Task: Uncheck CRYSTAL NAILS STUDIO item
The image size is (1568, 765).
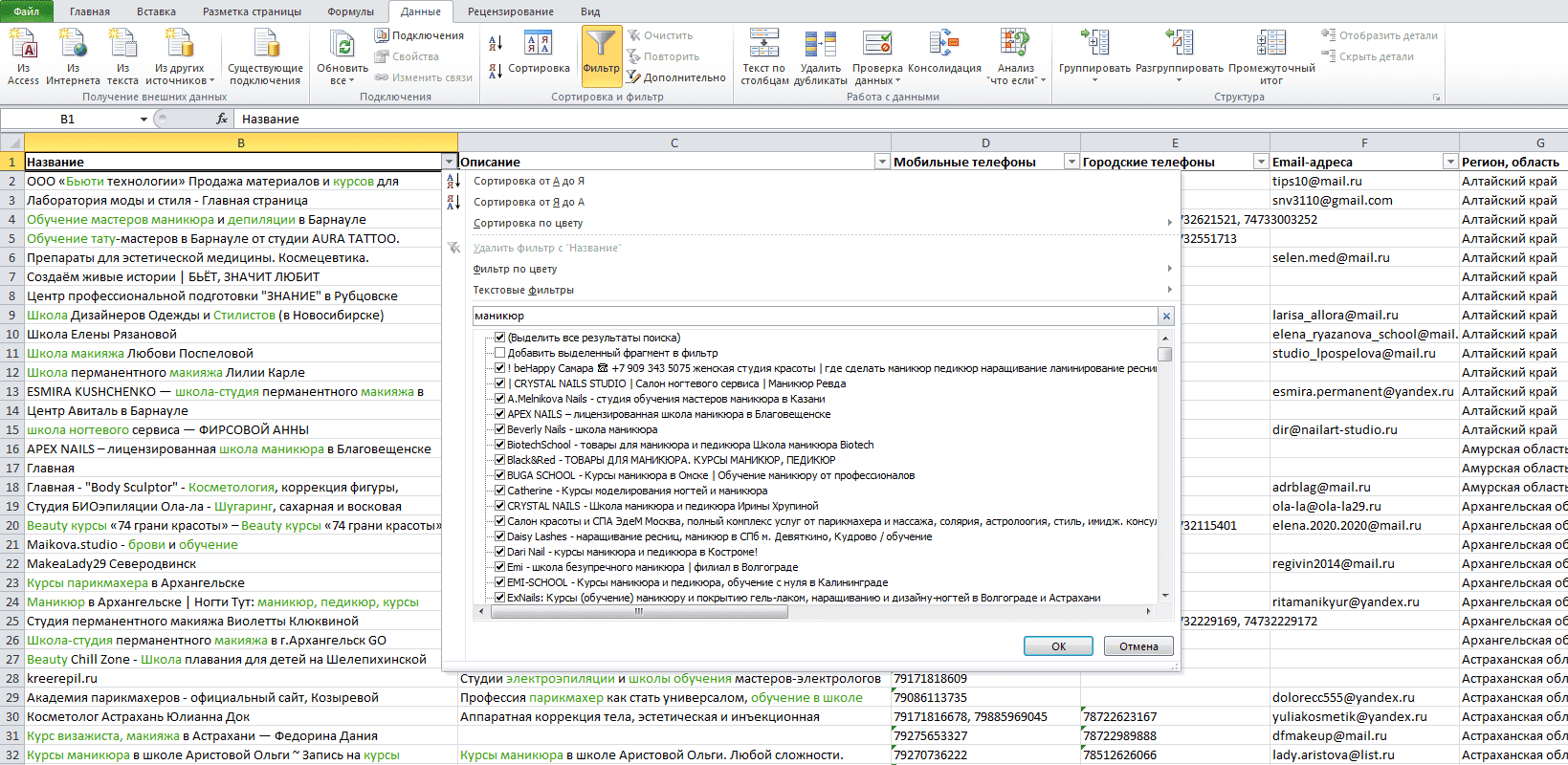Action: 499,383
